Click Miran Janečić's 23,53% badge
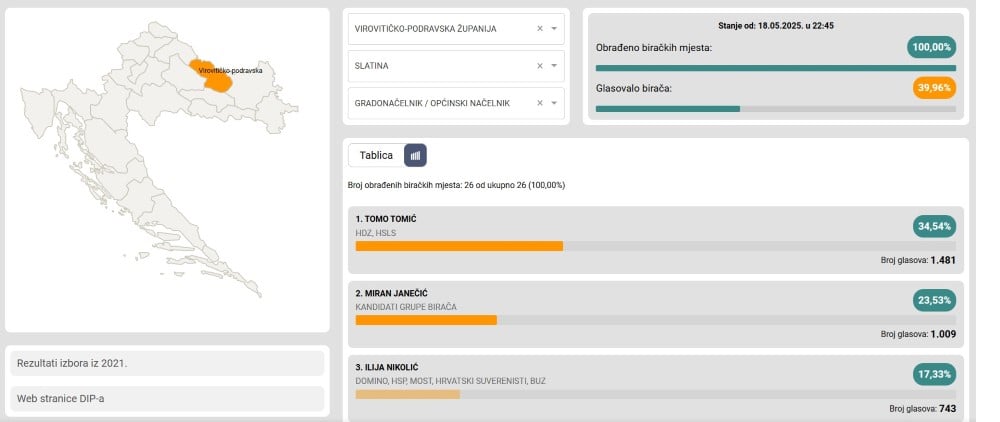 934,300
